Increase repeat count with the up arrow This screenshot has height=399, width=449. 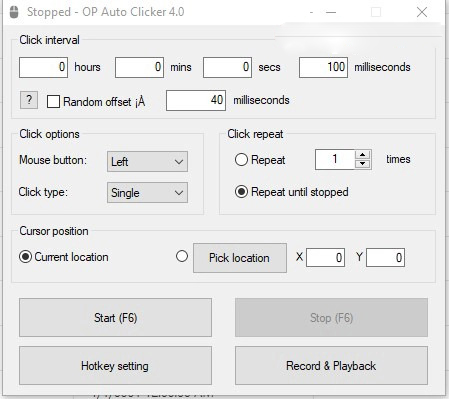(363, 155)
